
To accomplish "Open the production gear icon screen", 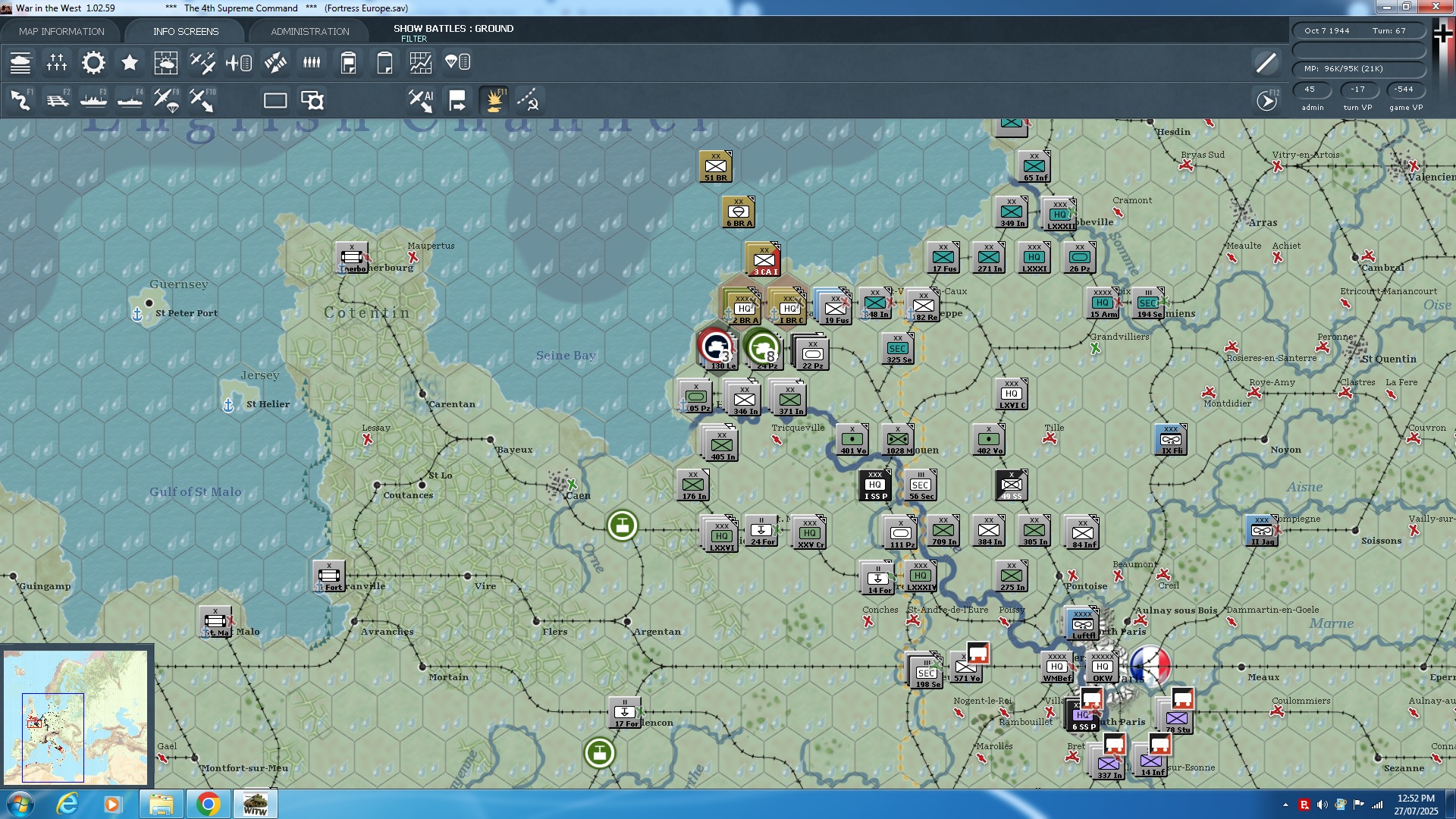I will [x=93, y=62].
